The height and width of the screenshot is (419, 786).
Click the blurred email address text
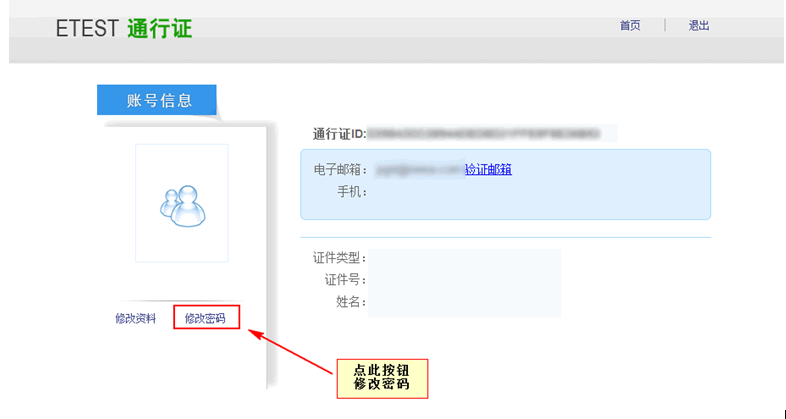tap(417, 170)
